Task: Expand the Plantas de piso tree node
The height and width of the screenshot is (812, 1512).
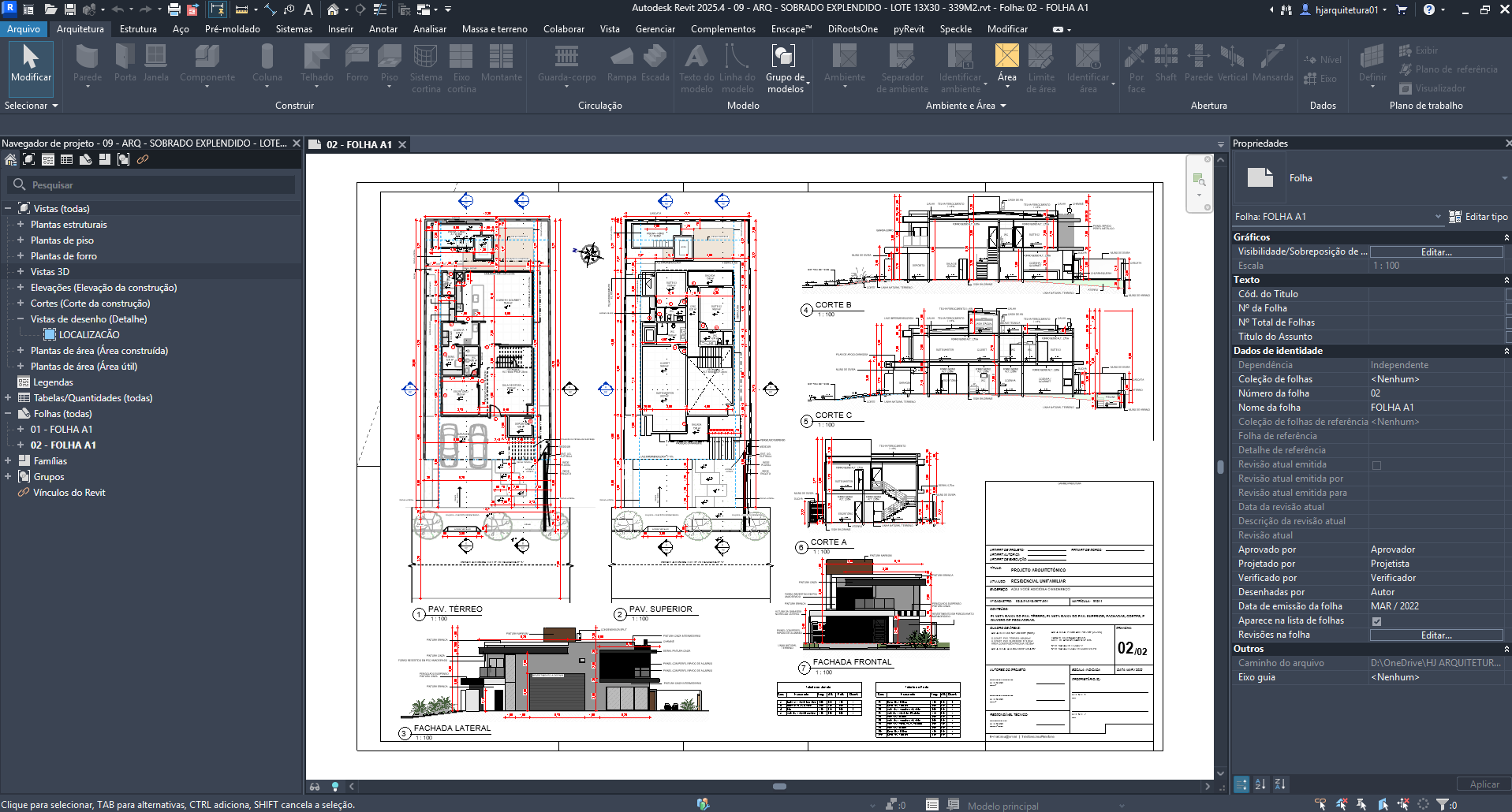Action: (x=21, y=240)
